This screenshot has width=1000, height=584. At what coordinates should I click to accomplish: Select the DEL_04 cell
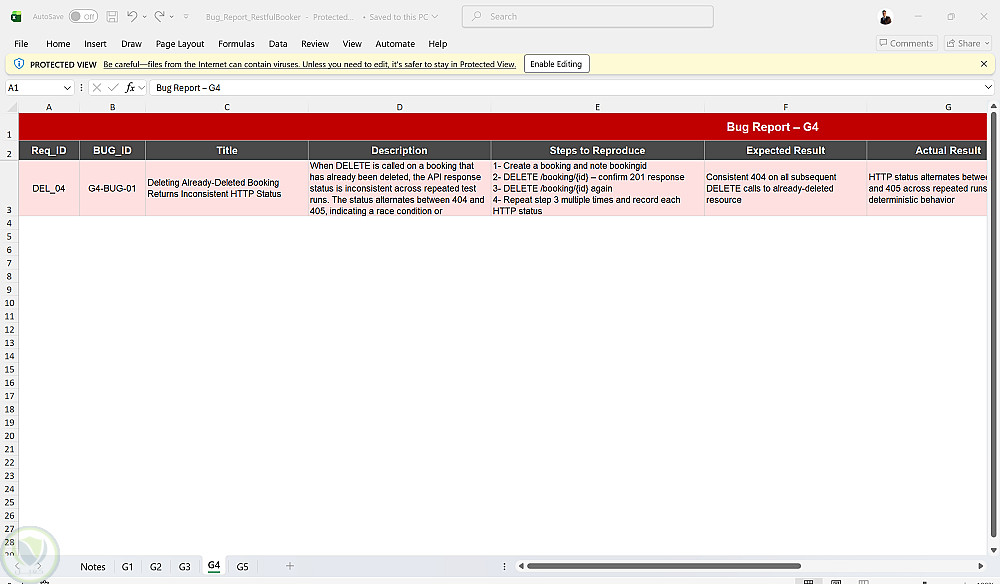click(x=49, y=188)
